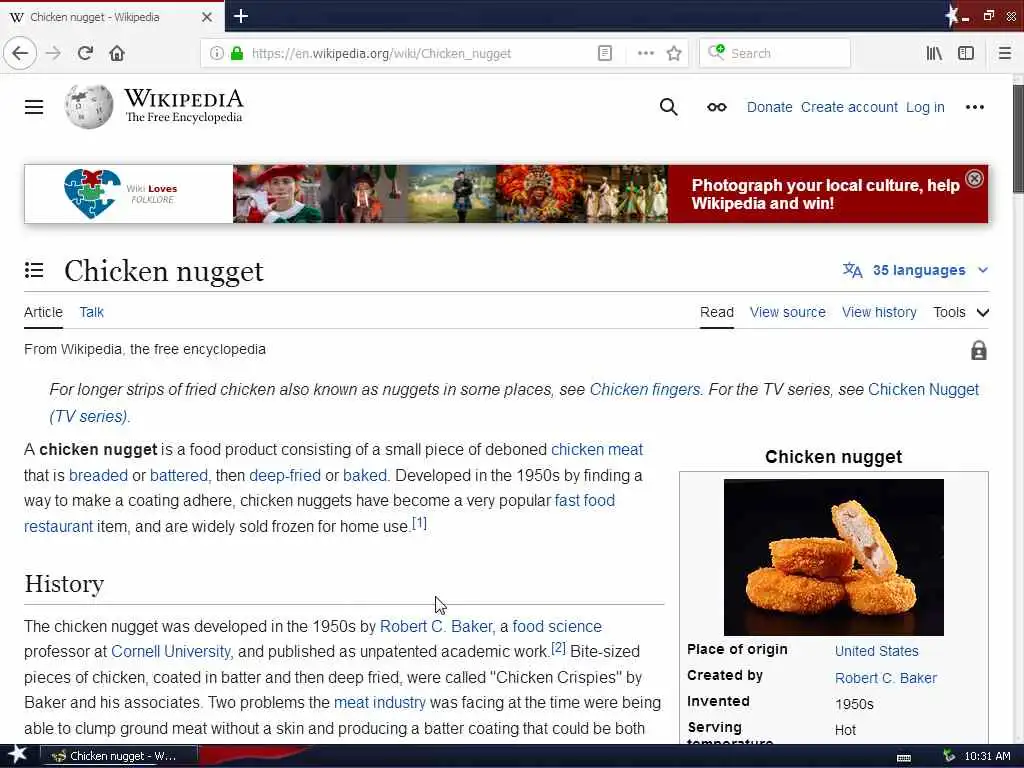Close the Chicken nugget tab
This screenshot has height=768, width=1024.
207,17
